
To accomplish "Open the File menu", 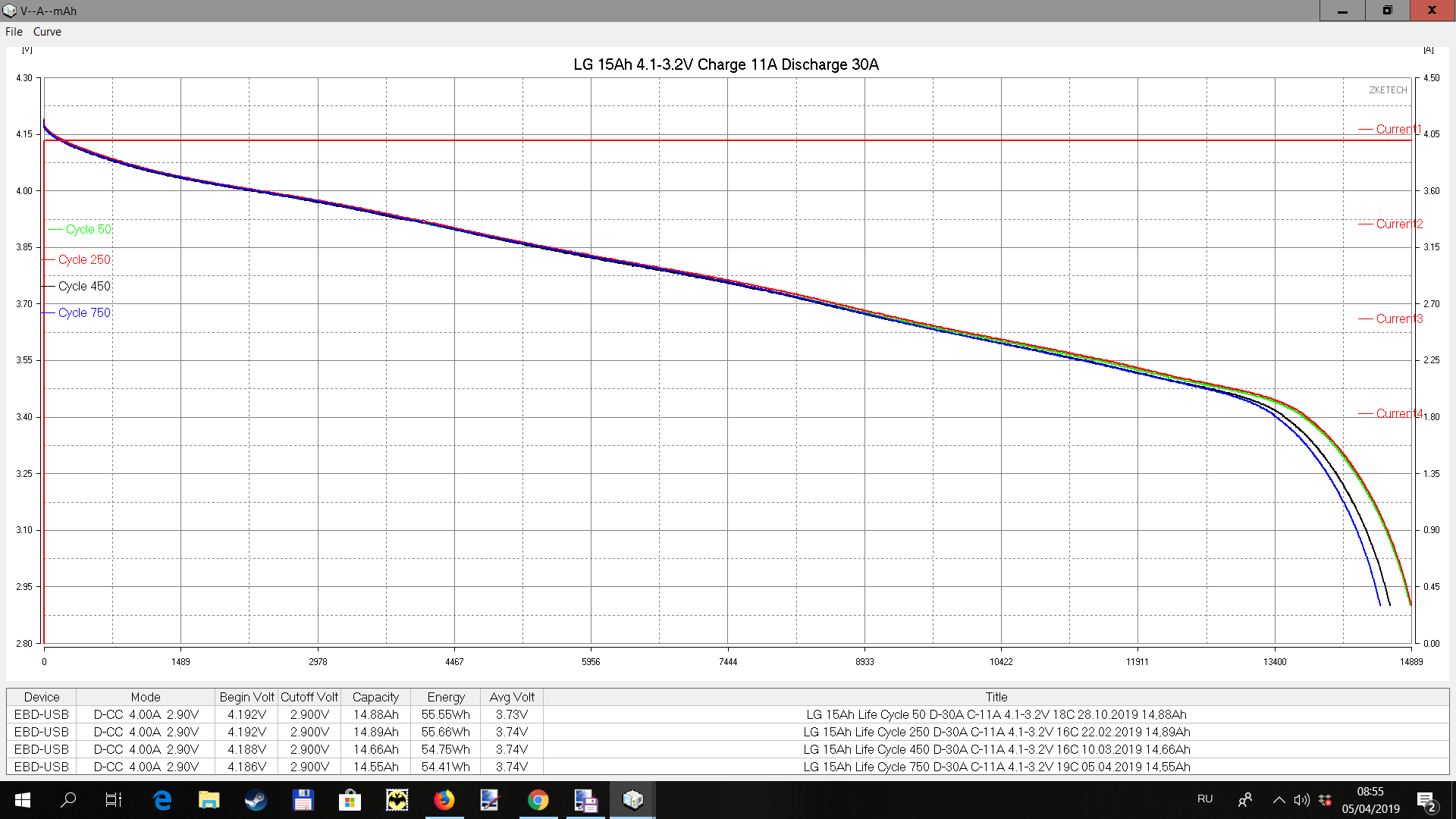I will (14, 32).
